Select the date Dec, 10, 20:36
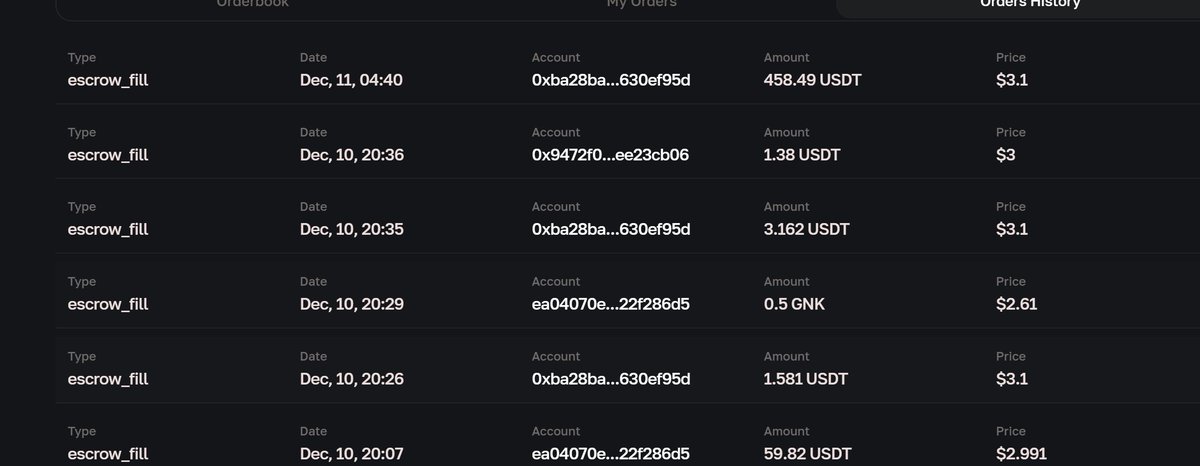Screen dimensions: 1200x466 (x=352, y=155)
